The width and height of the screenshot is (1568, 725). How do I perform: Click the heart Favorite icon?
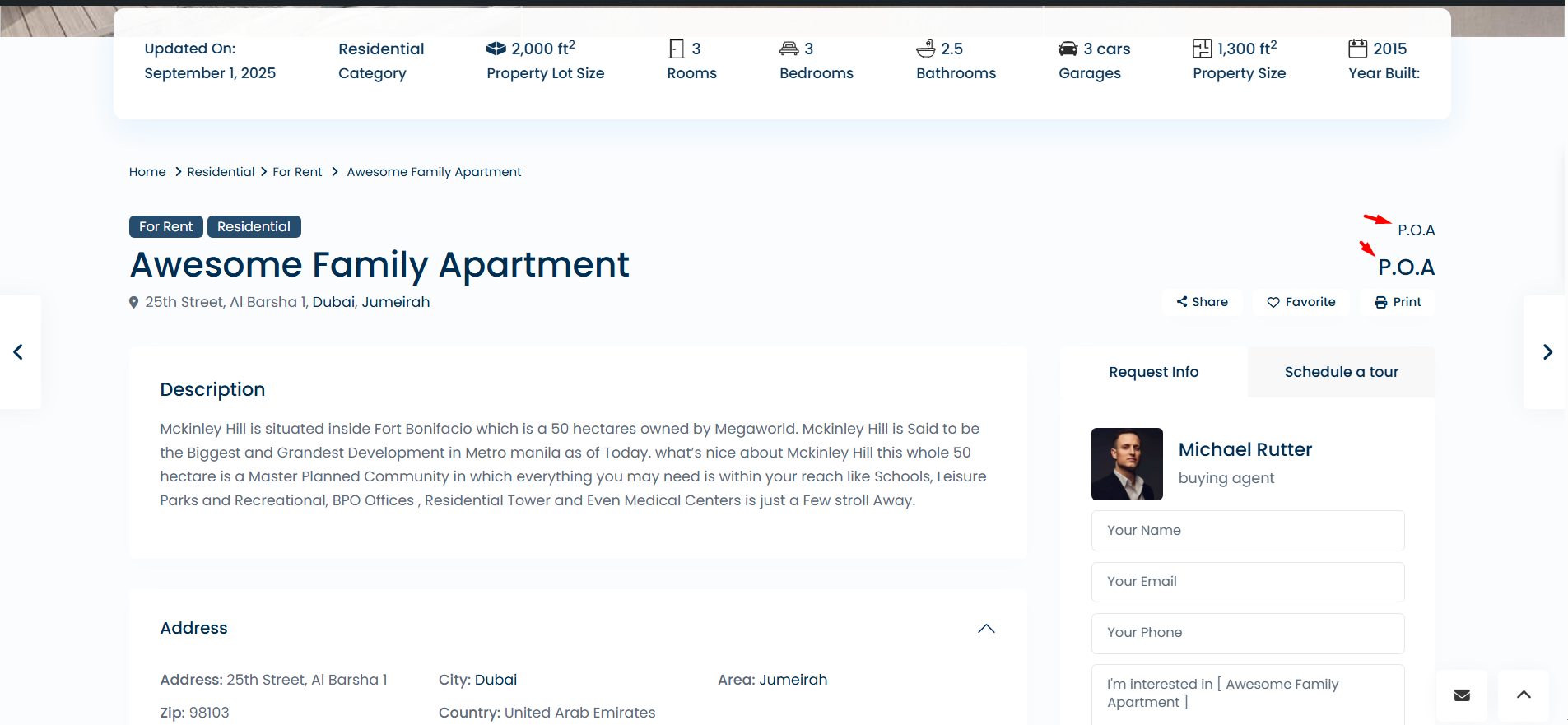(x=1273, y=303)
